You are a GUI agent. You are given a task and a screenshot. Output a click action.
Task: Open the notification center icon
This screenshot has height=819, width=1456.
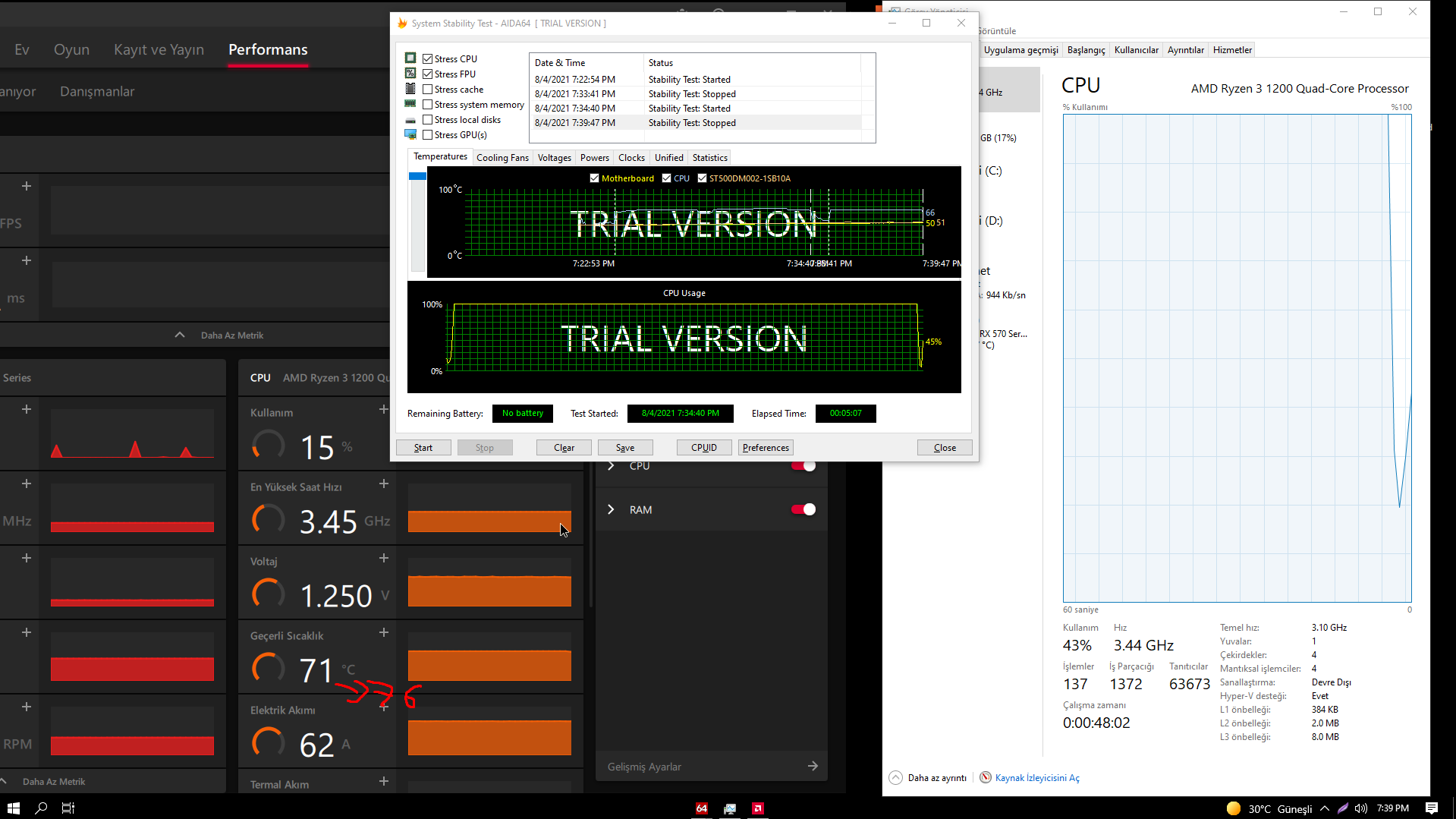click(1431, 808)
